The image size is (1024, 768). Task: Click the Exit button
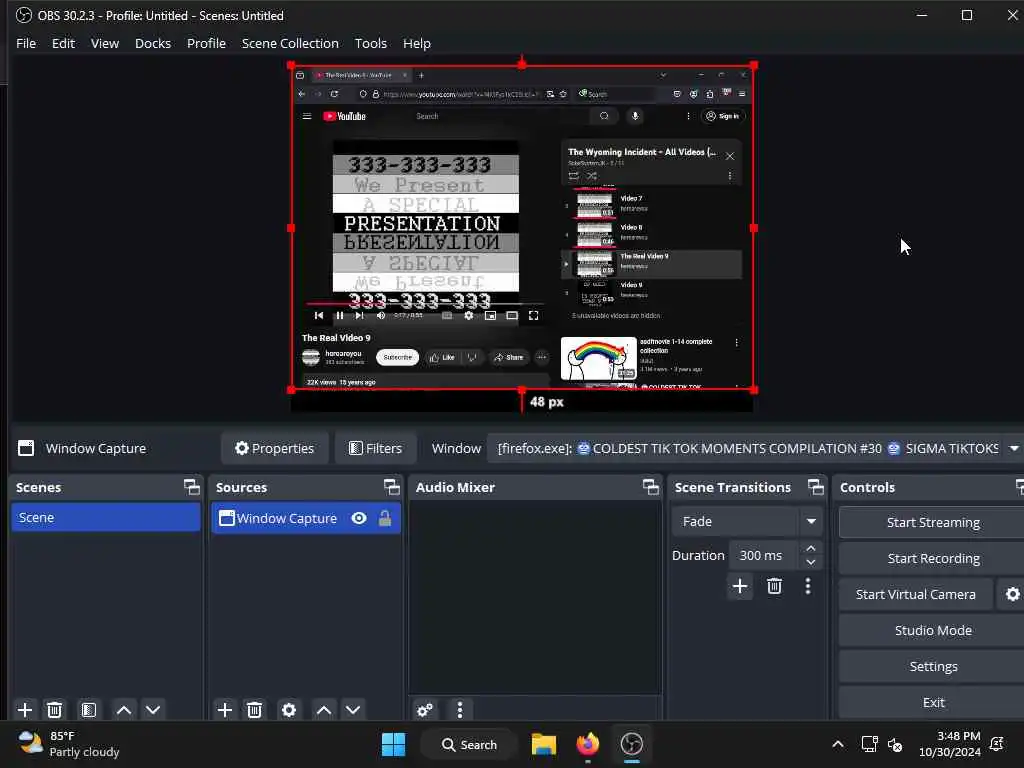click(933, 702)
